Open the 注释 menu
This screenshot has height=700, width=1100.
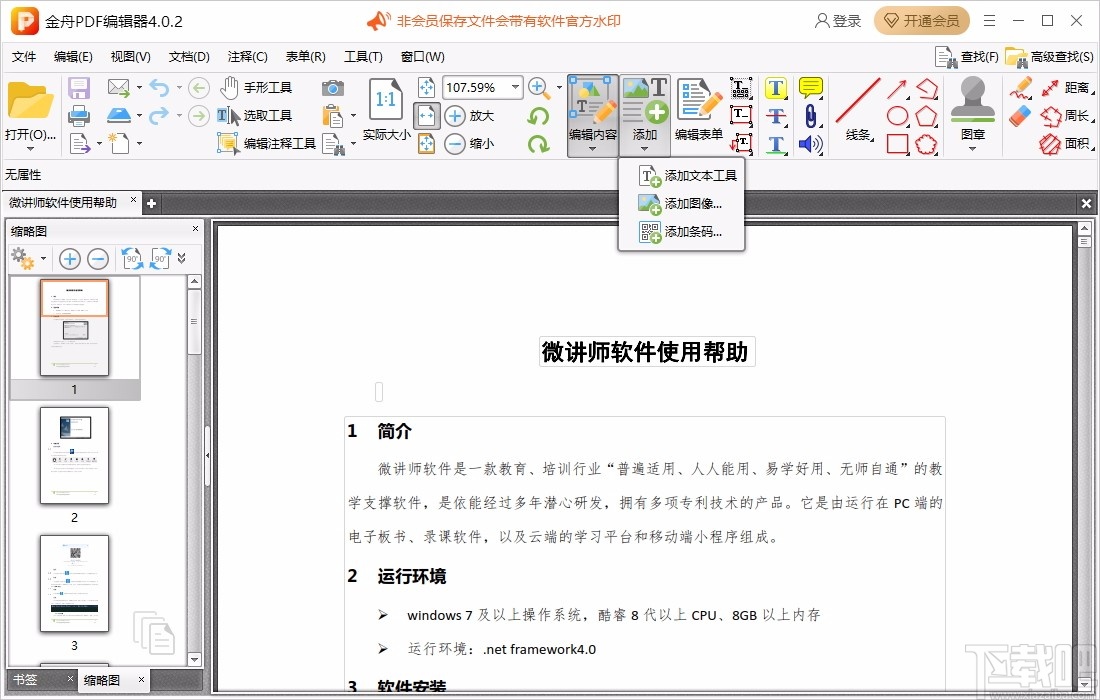(x=247, y=56)
